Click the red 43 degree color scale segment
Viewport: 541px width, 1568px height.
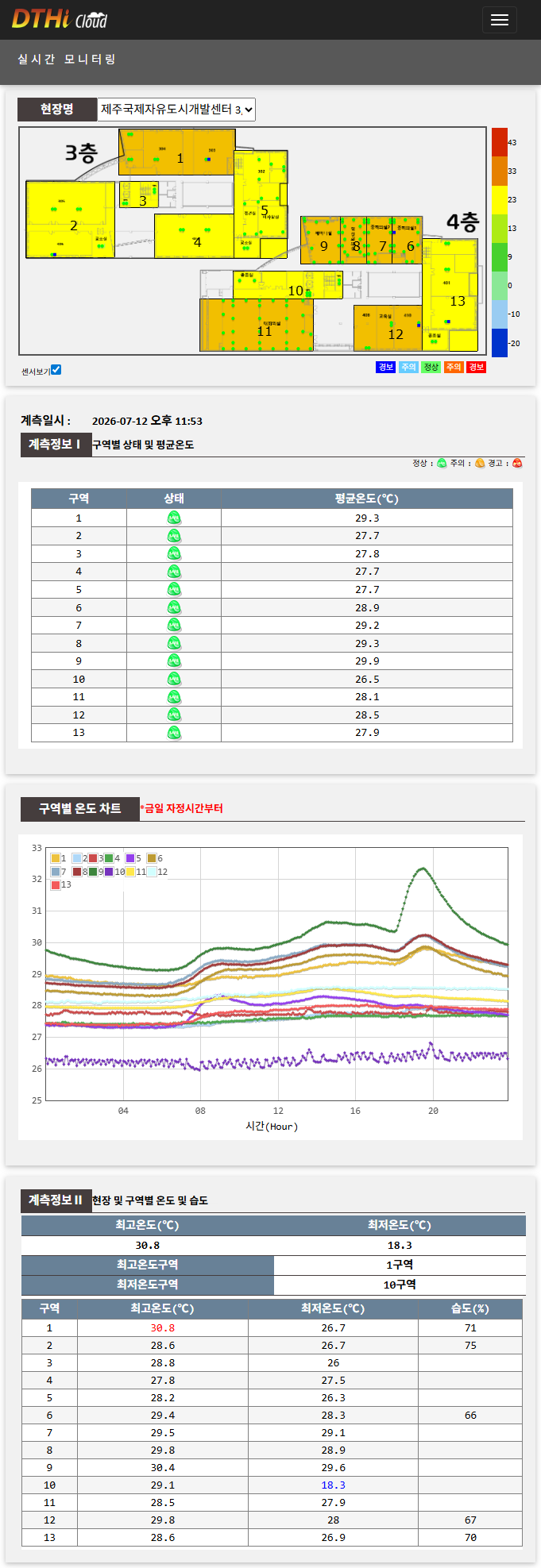499,142
